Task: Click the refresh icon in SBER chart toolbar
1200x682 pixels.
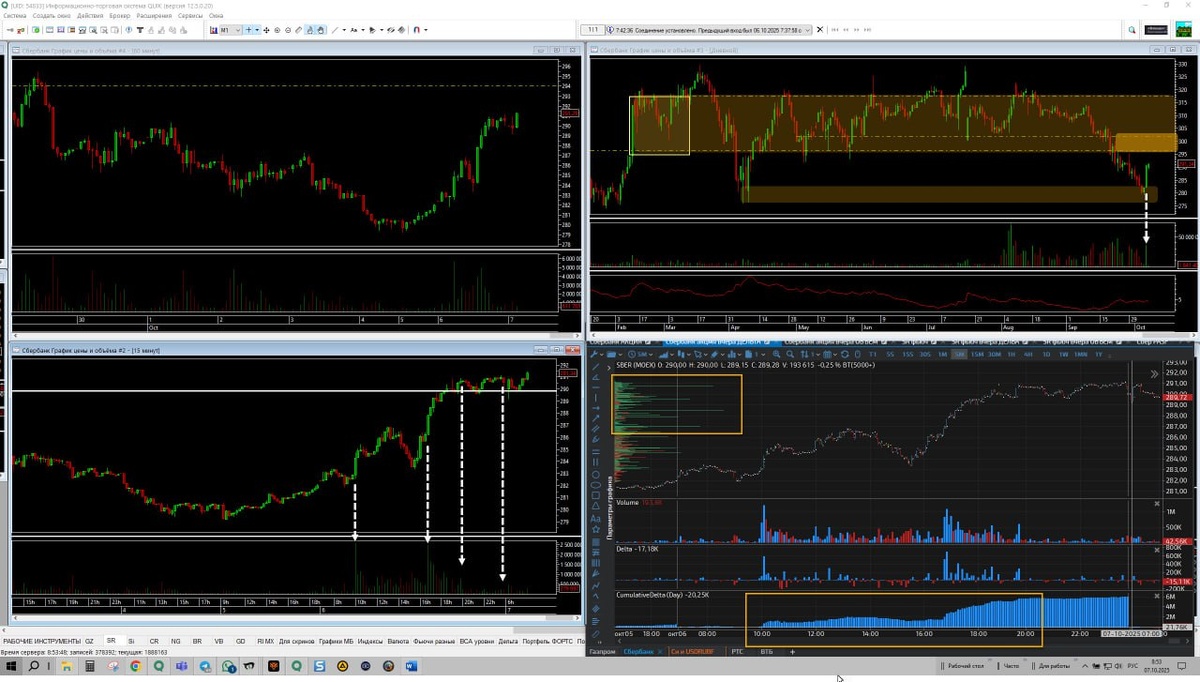Action: (844, 354)
